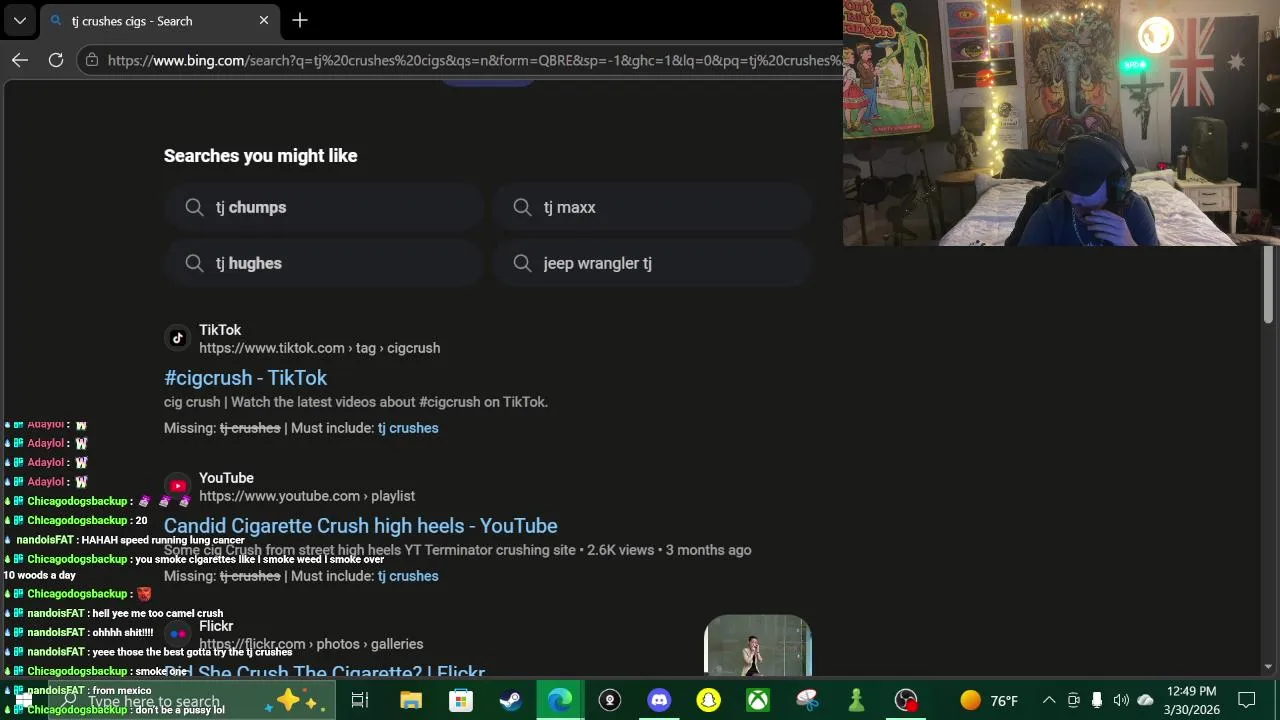The image size is (1280, 720).
Task: Click the YouTube favicon in results
Action: pyautogui.click(x=177, y=486)
